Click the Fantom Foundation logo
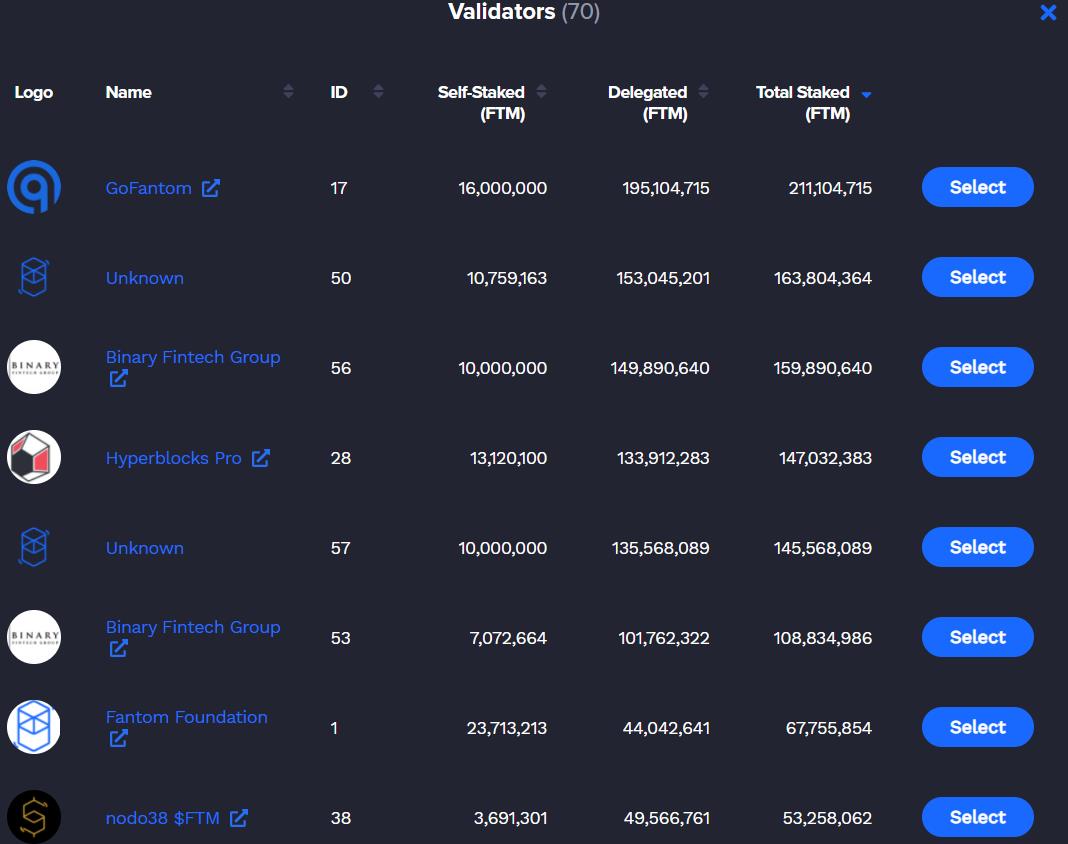 click(x=34, y=727)
